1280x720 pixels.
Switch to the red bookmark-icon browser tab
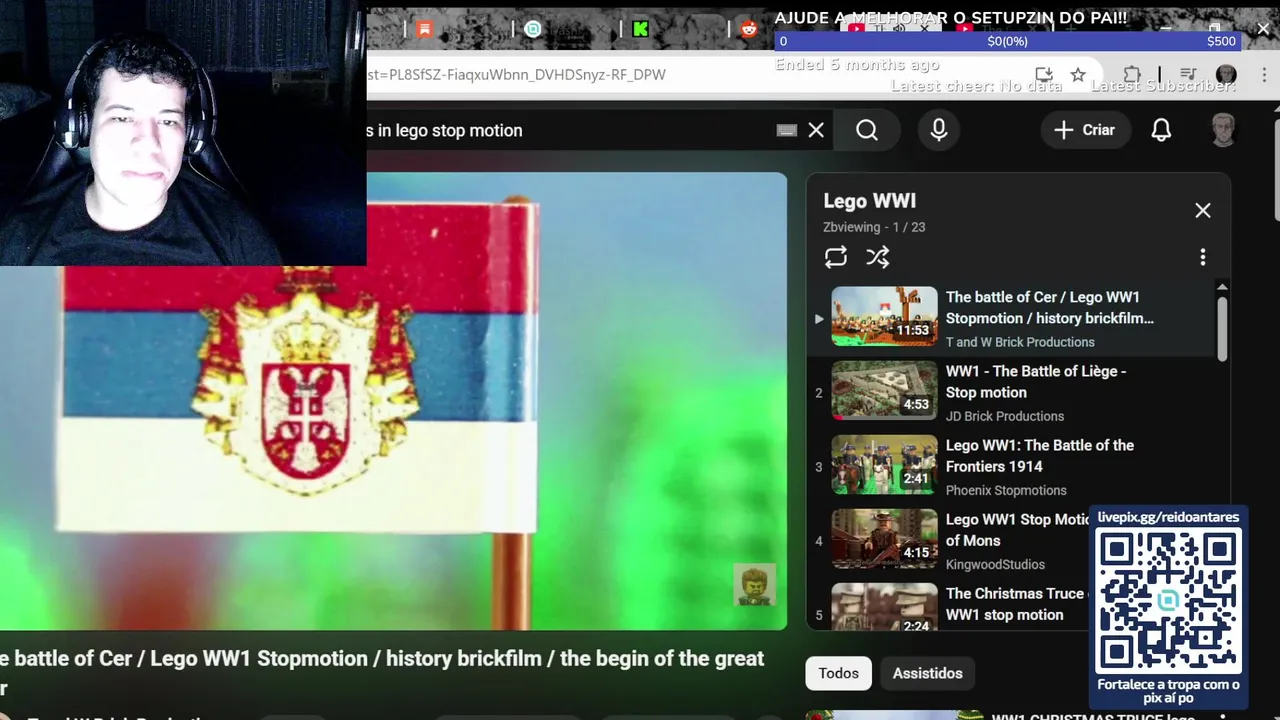[425, 29]
